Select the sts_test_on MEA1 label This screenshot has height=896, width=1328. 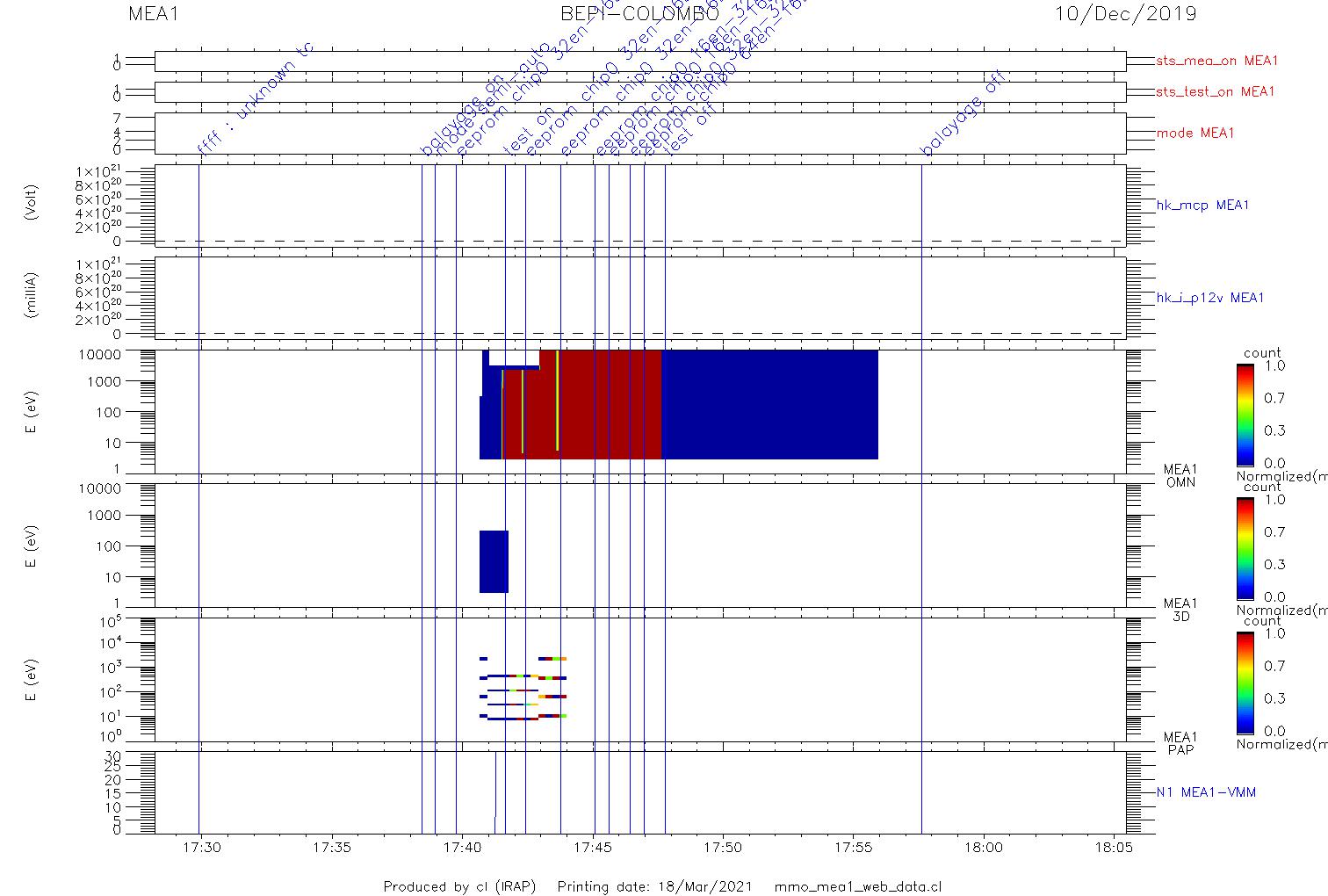click(x=1216, y=92)
